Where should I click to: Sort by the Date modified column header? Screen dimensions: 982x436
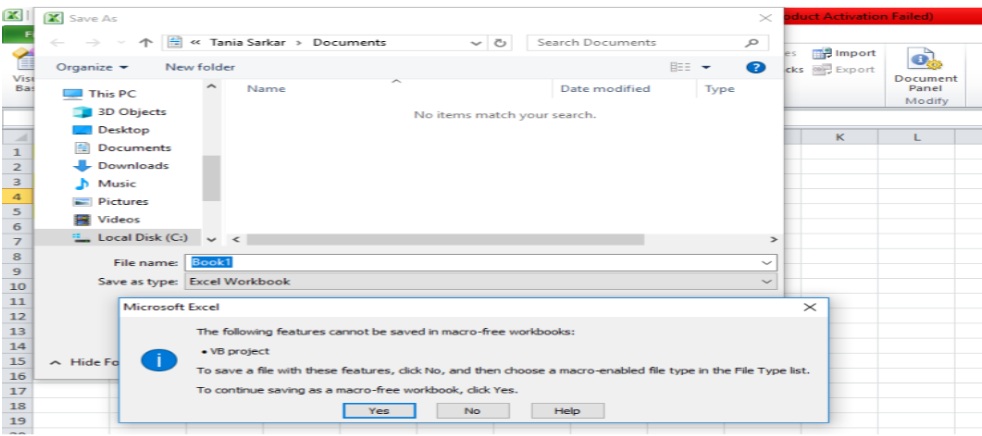coord(605,89)
